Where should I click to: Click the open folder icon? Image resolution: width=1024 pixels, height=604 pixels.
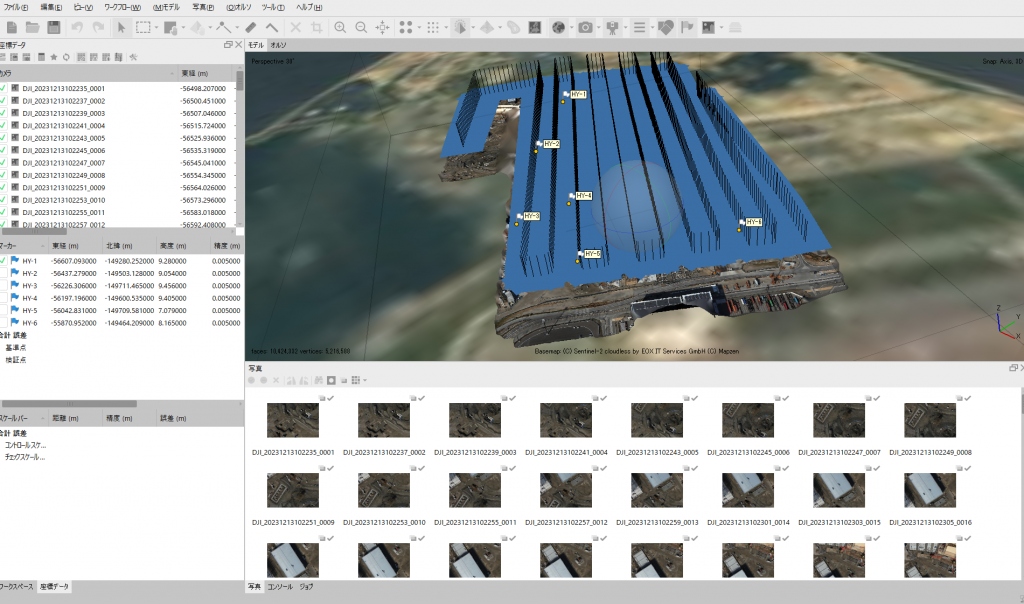pyautogui.click(x=32, y=27)
